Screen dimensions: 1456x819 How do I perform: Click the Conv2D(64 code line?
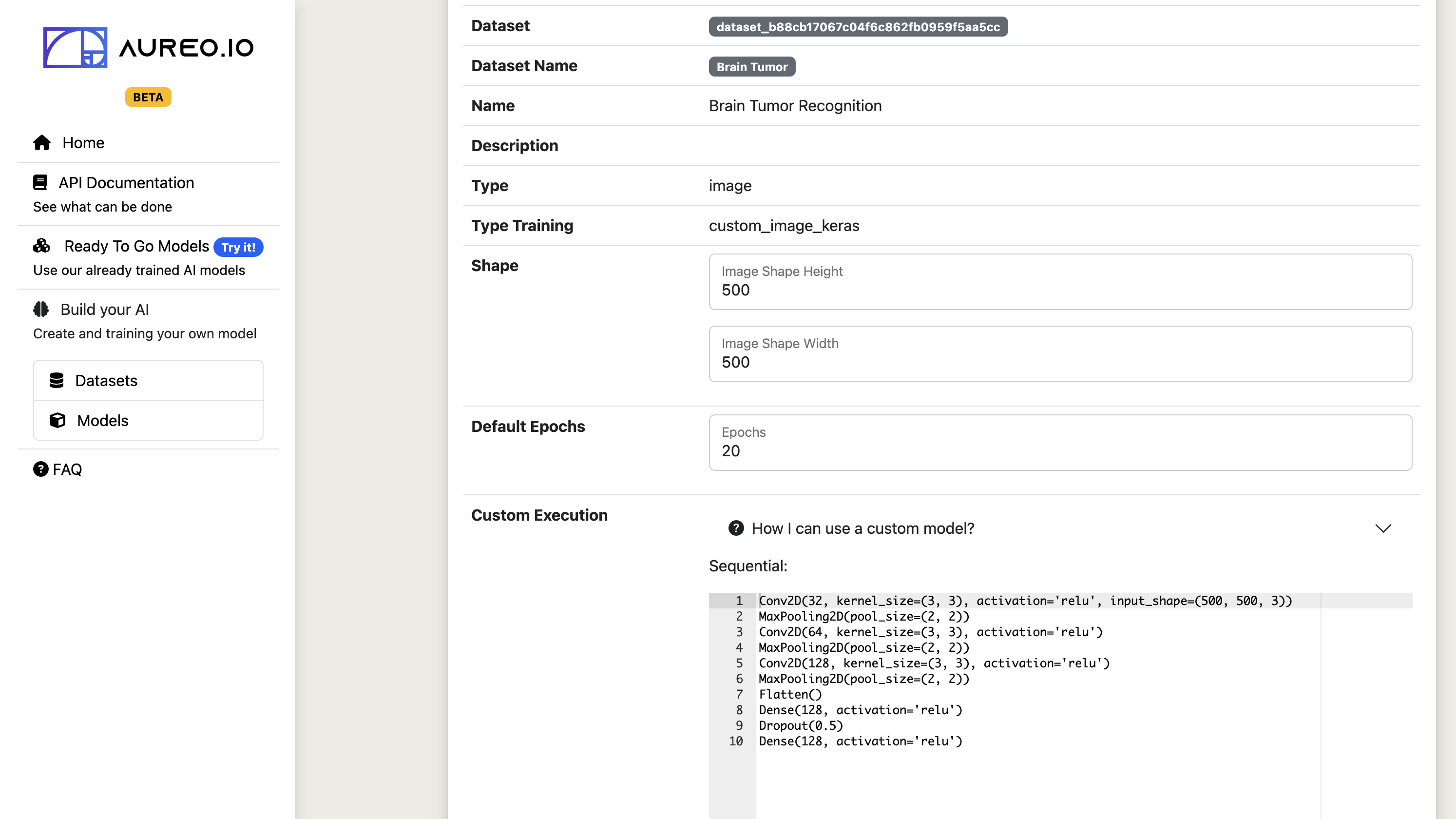pos(930,632)
